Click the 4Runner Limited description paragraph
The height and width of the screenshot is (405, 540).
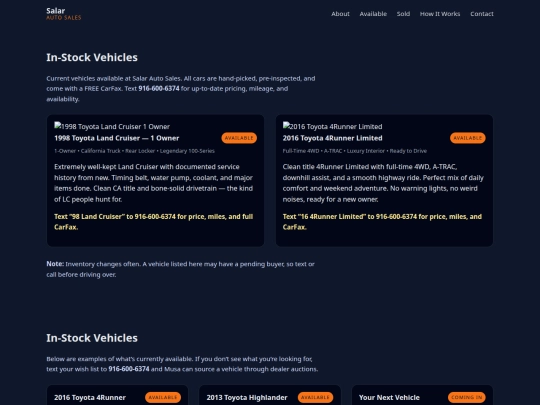383,183
